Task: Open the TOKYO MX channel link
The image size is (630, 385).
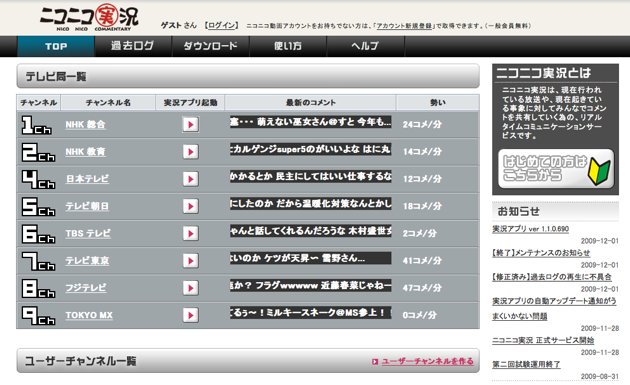Action: [89, 315]
